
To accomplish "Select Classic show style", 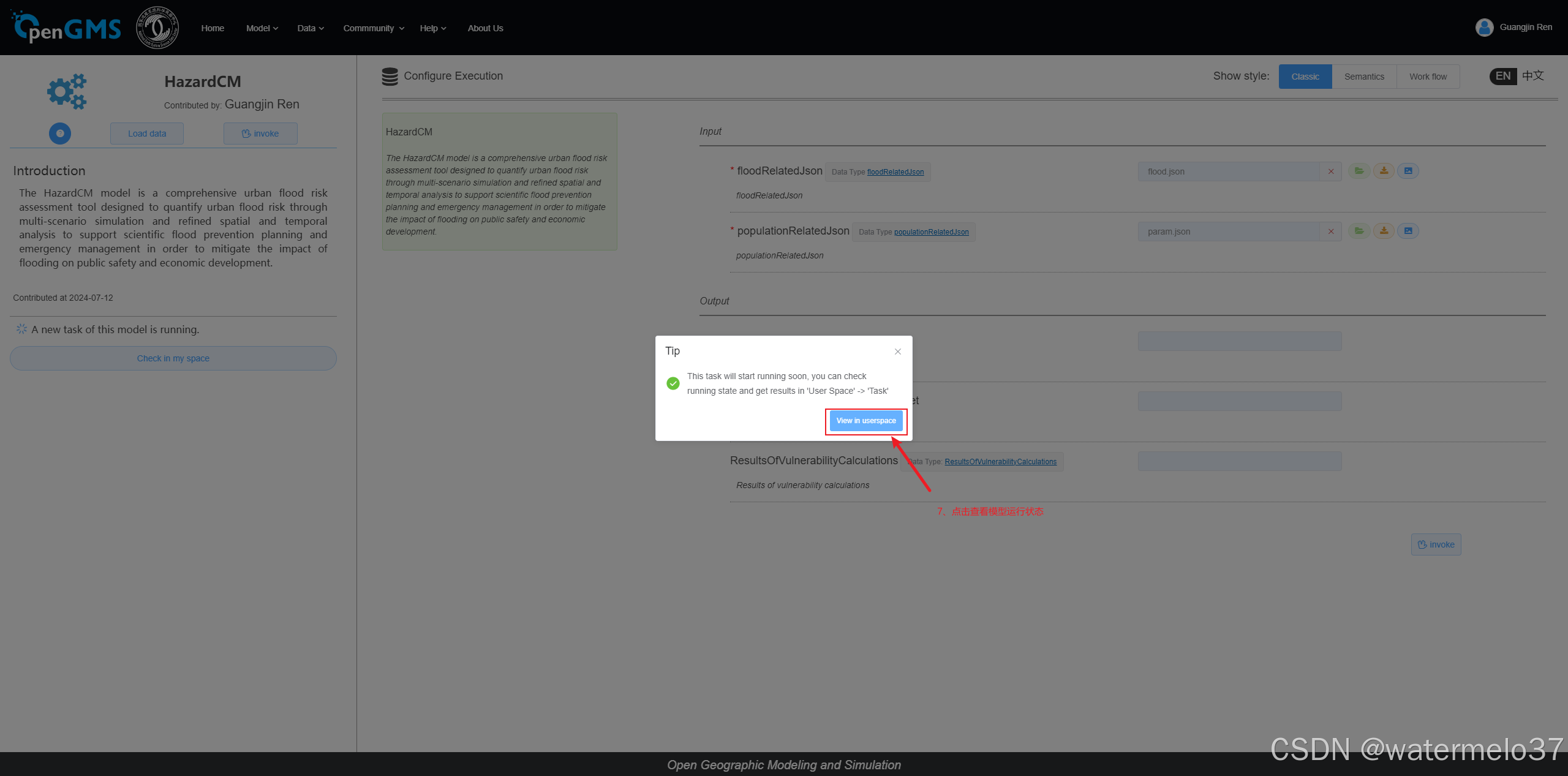I will pos(1305,77).
